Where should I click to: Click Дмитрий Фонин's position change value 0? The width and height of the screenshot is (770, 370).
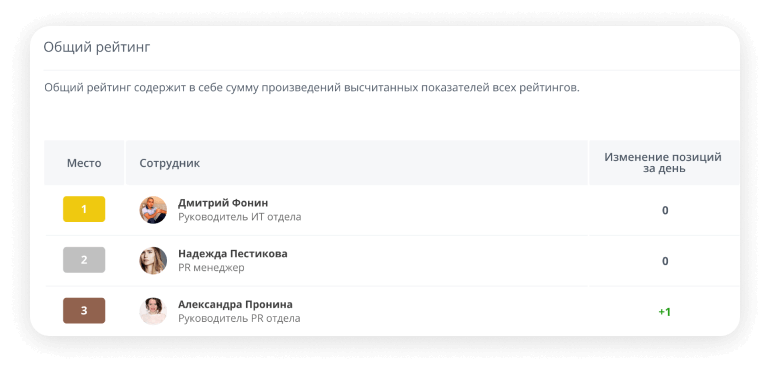665,210
